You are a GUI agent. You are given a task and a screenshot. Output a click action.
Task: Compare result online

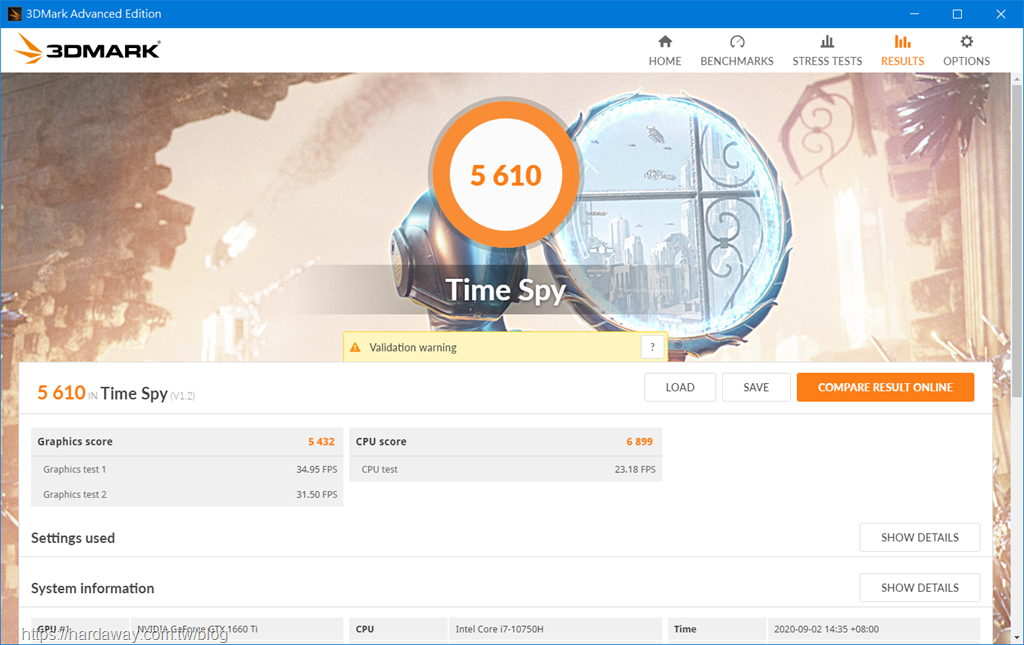coord(885,387)
